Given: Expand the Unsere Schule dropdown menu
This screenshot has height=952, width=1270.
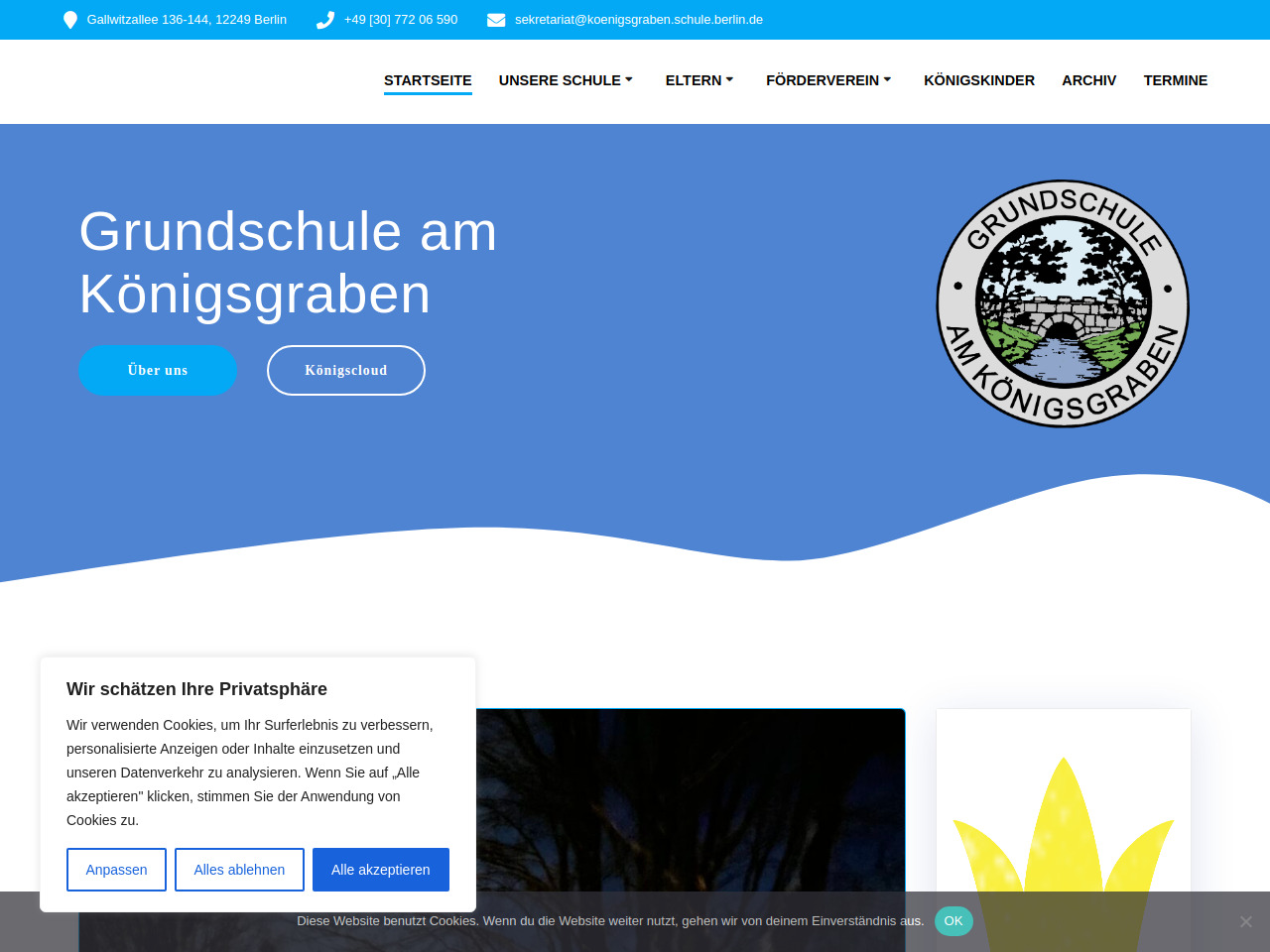Looking at the screenshot, I should (566, 80).
